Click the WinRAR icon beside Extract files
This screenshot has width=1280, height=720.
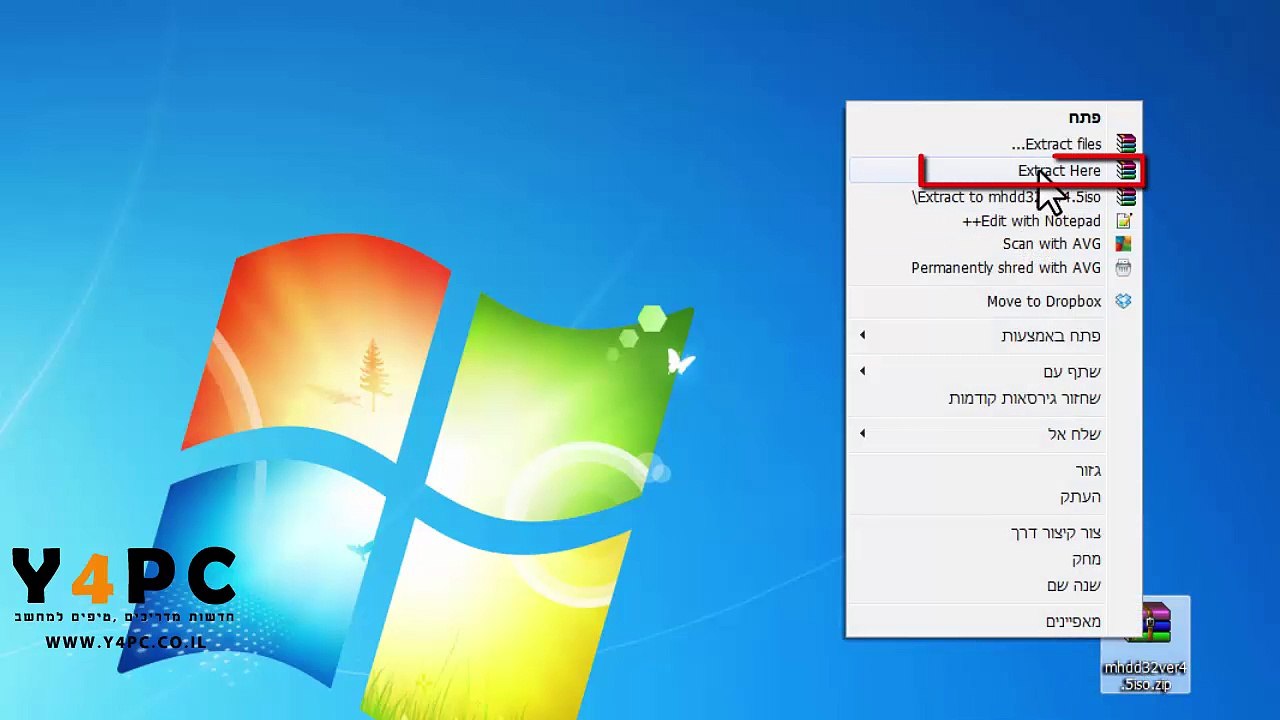pos(1126,144)
